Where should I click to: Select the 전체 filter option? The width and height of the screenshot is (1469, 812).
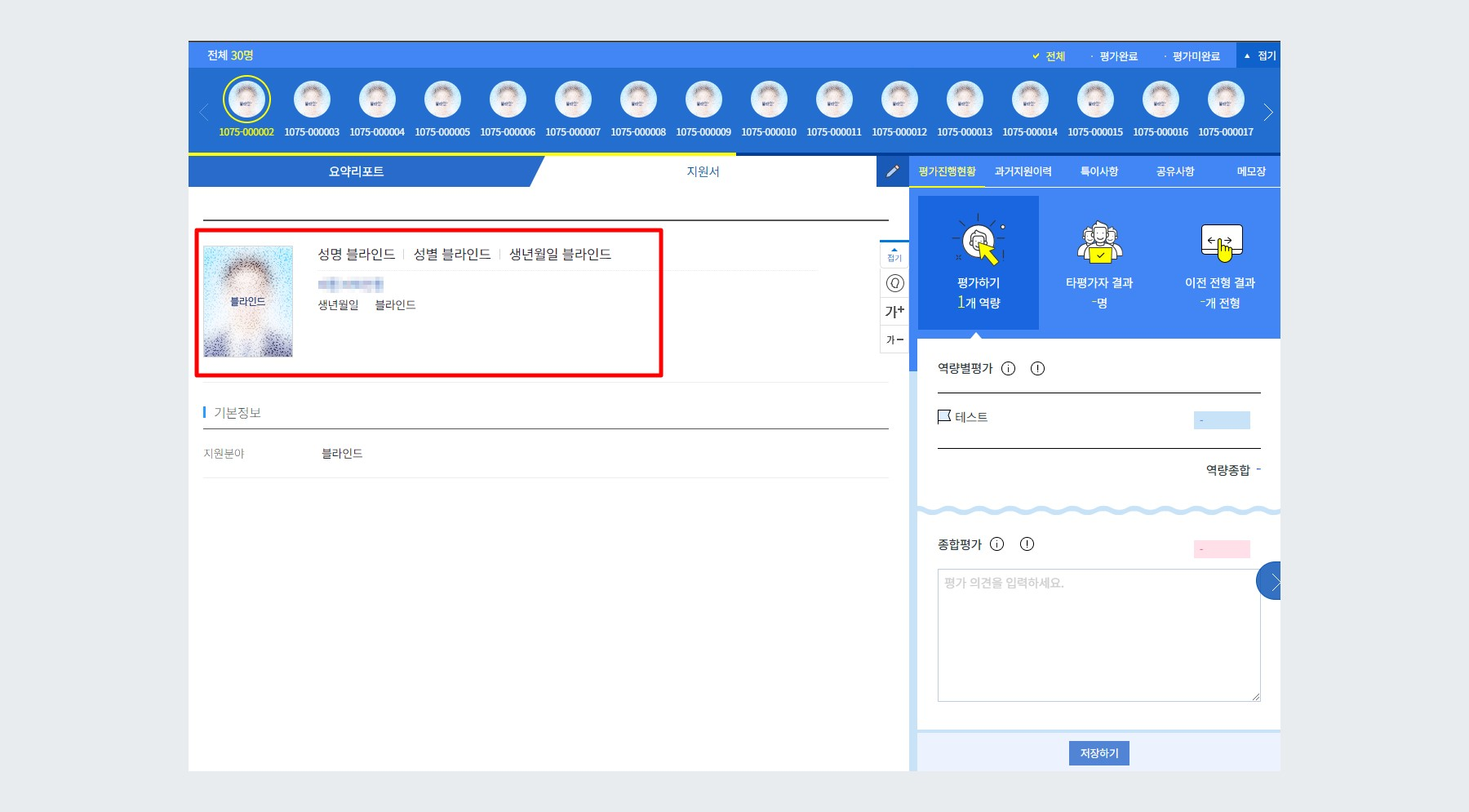point(1050,56)
